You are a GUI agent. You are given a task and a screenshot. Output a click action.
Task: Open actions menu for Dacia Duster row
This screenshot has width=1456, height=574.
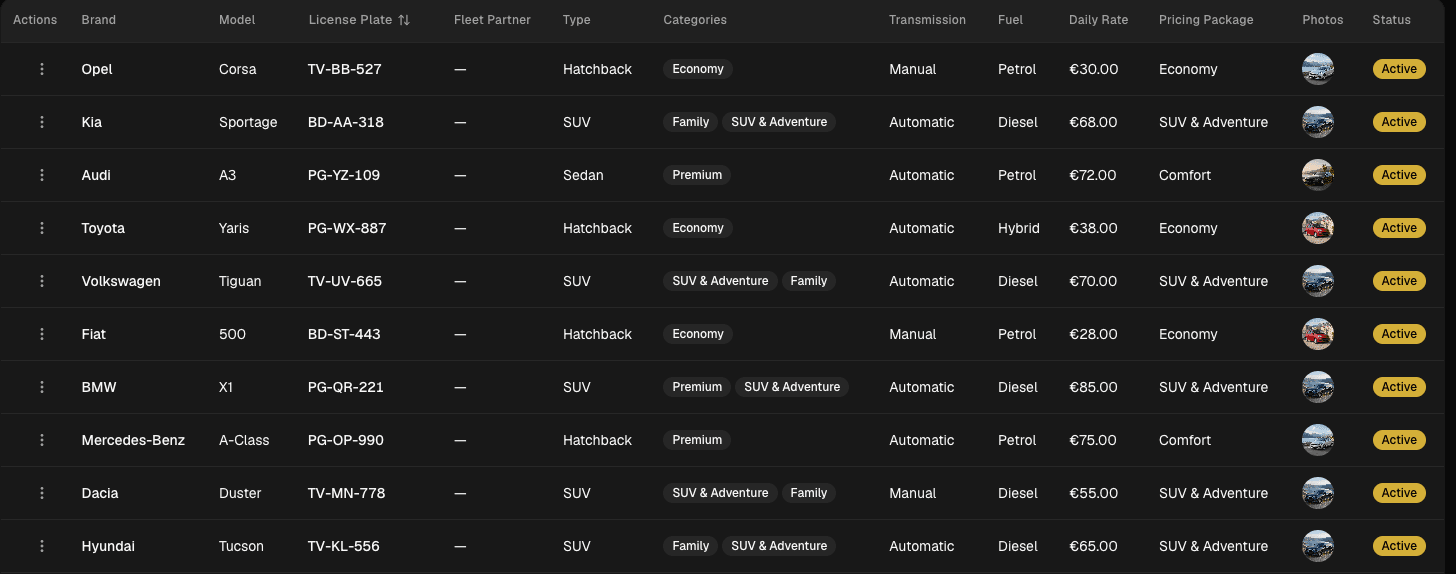coord(42,493)
